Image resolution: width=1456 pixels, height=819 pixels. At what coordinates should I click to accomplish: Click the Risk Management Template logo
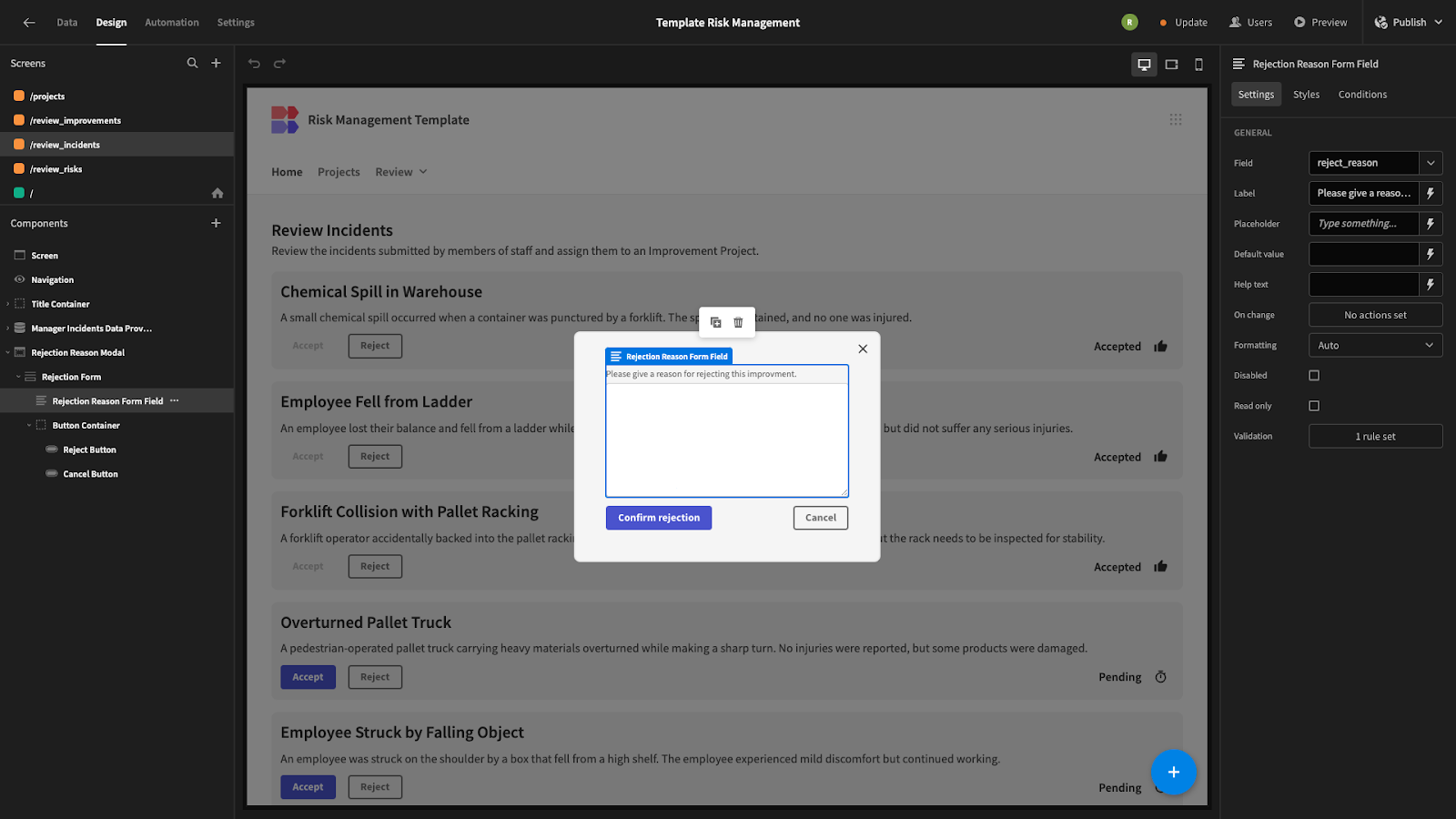coord(285,120)
